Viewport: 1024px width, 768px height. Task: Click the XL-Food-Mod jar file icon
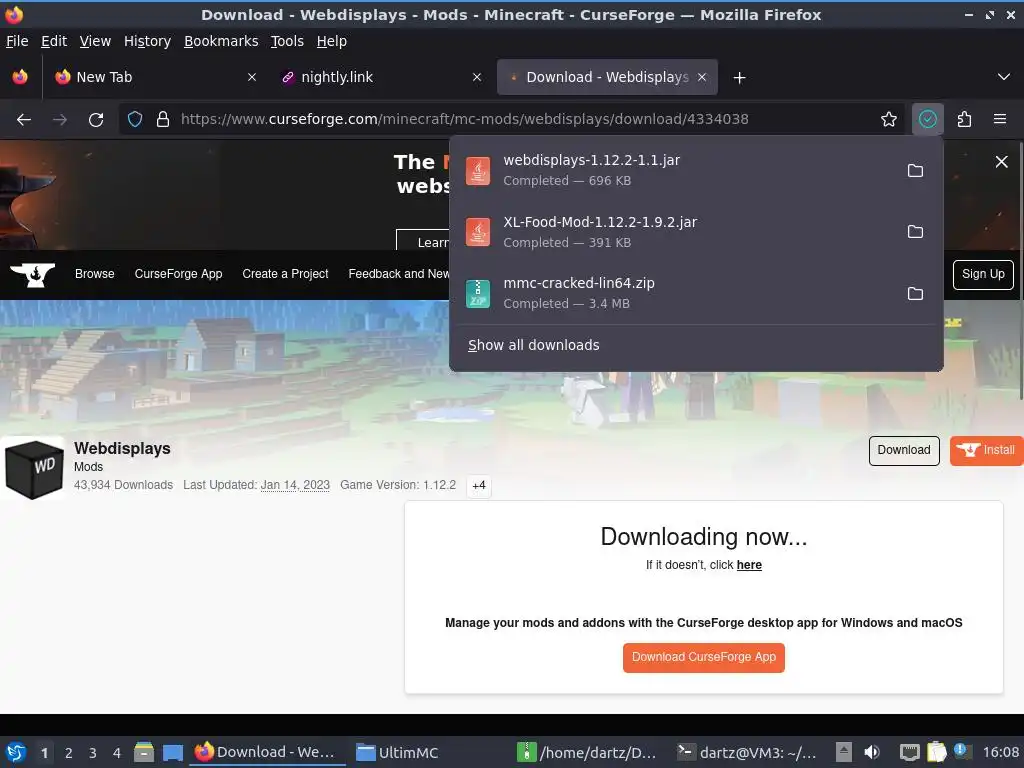(478, 232)
